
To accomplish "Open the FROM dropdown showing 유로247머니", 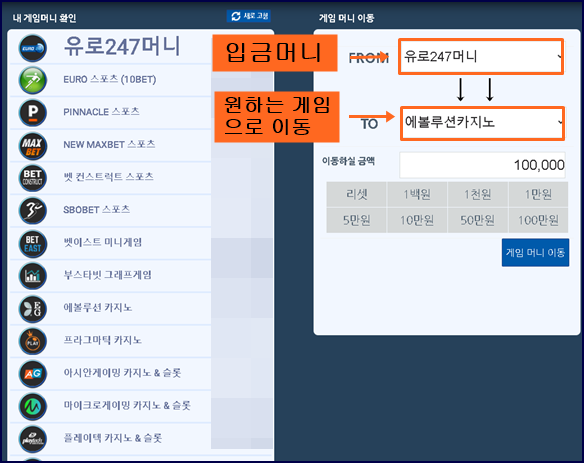I will pos(481,57).
